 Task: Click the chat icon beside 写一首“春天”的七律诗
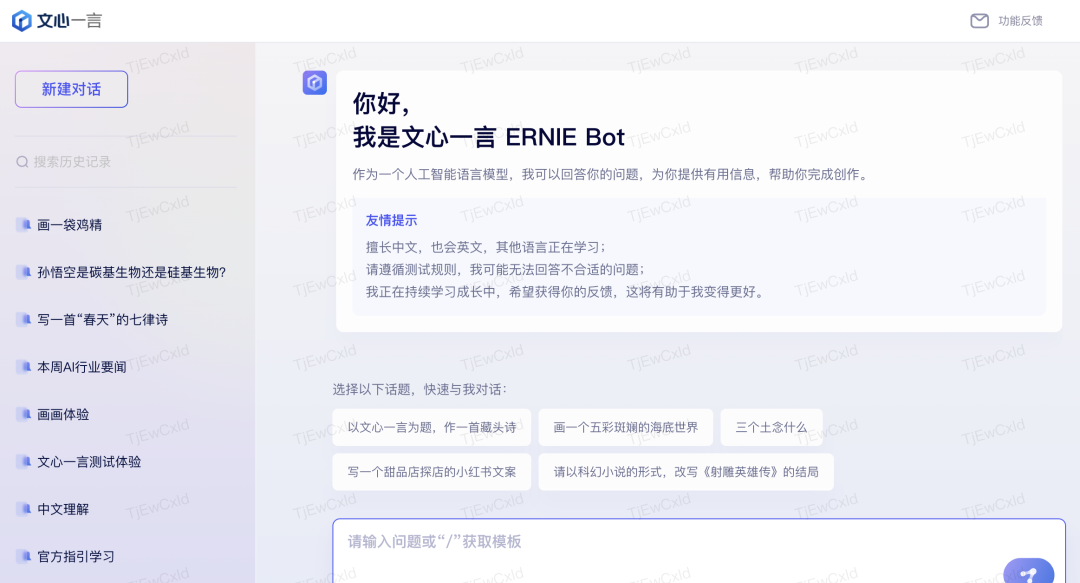(24, 320)
